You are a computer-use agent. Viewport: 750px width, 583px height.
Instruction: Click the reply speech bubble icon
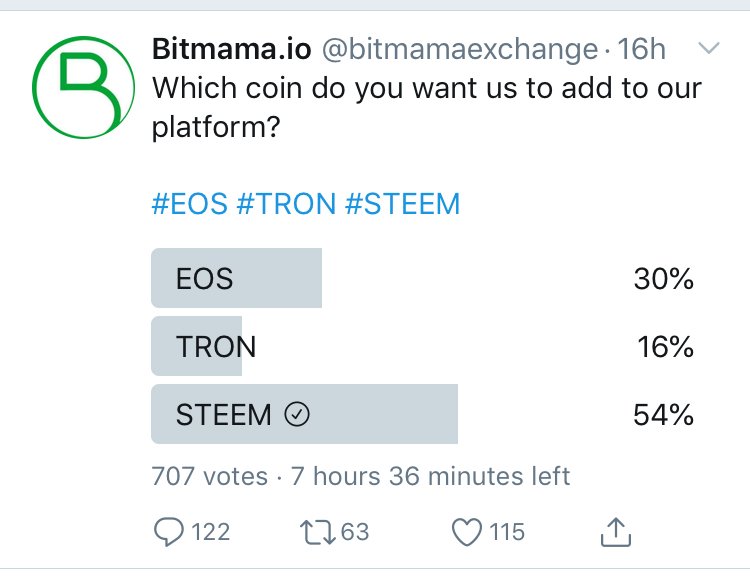coord(168,532)
